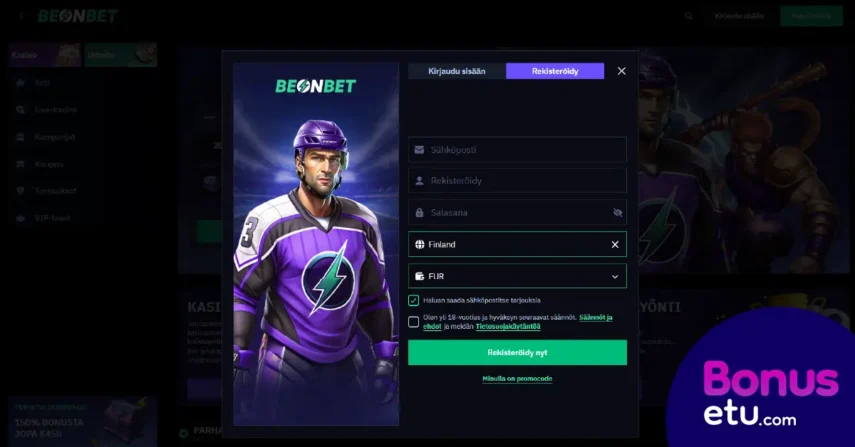Click the globe icon beside Finland

[x=419, y=244]
